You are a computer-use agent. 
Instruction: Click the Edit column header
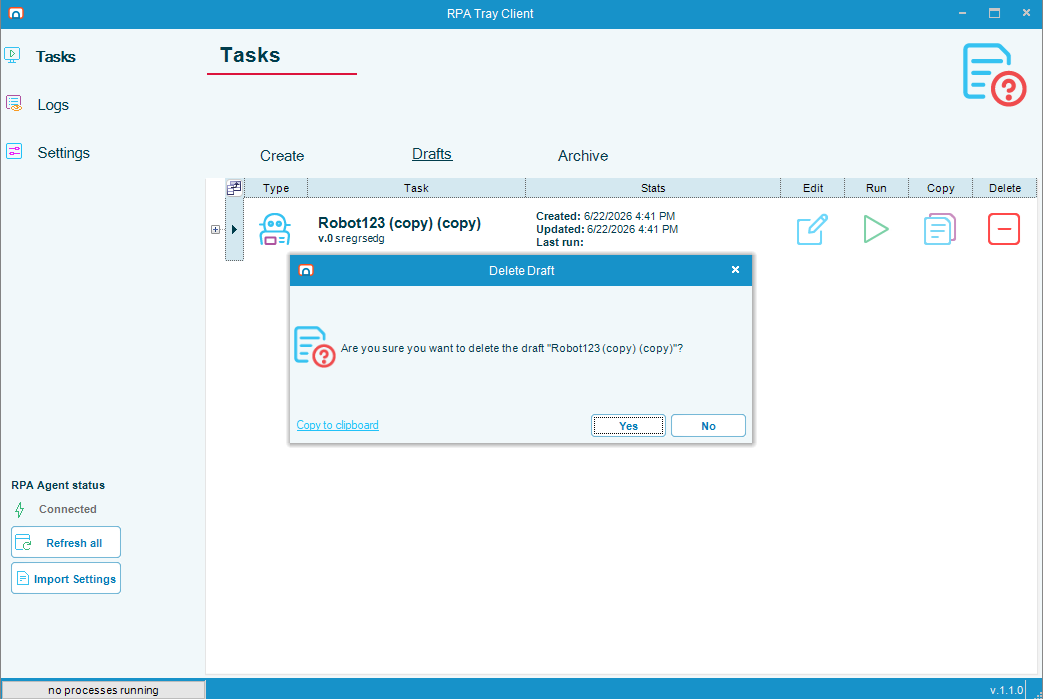tap(813, 188)
